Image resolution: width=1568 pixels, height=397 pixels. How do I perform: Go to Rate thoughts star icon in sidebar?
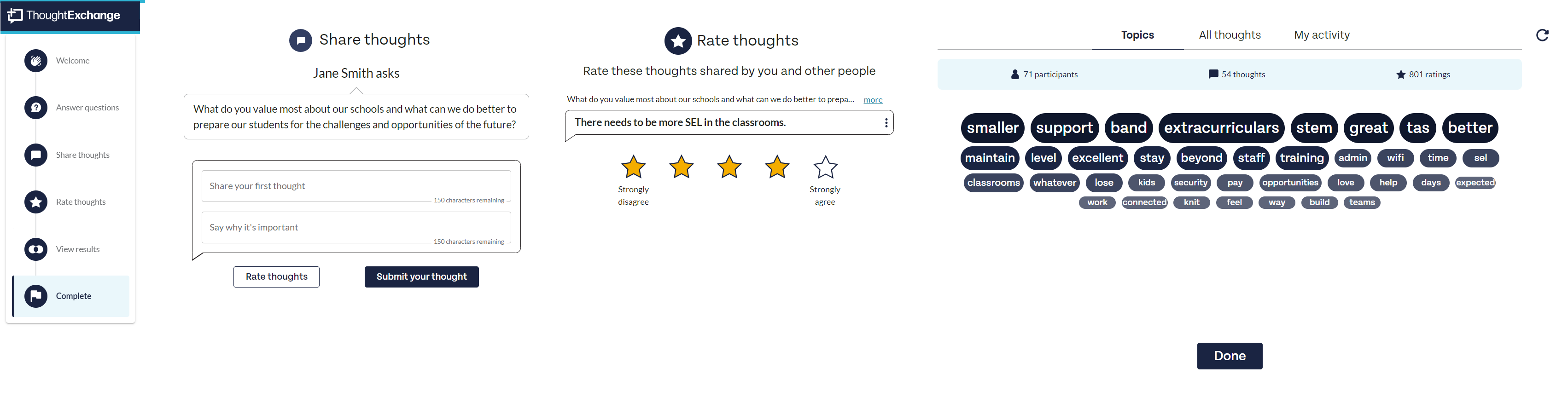pyautogui.click(x=36, y=202)
